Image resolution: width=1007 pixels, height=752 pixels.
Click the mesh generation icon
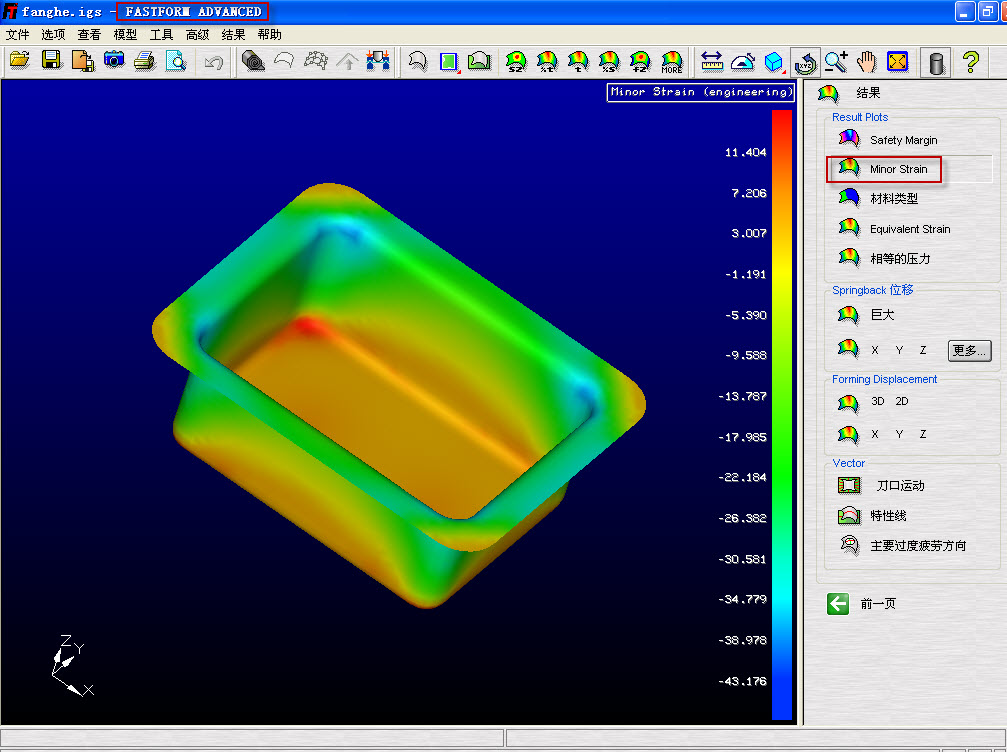[x=315, y=61]
